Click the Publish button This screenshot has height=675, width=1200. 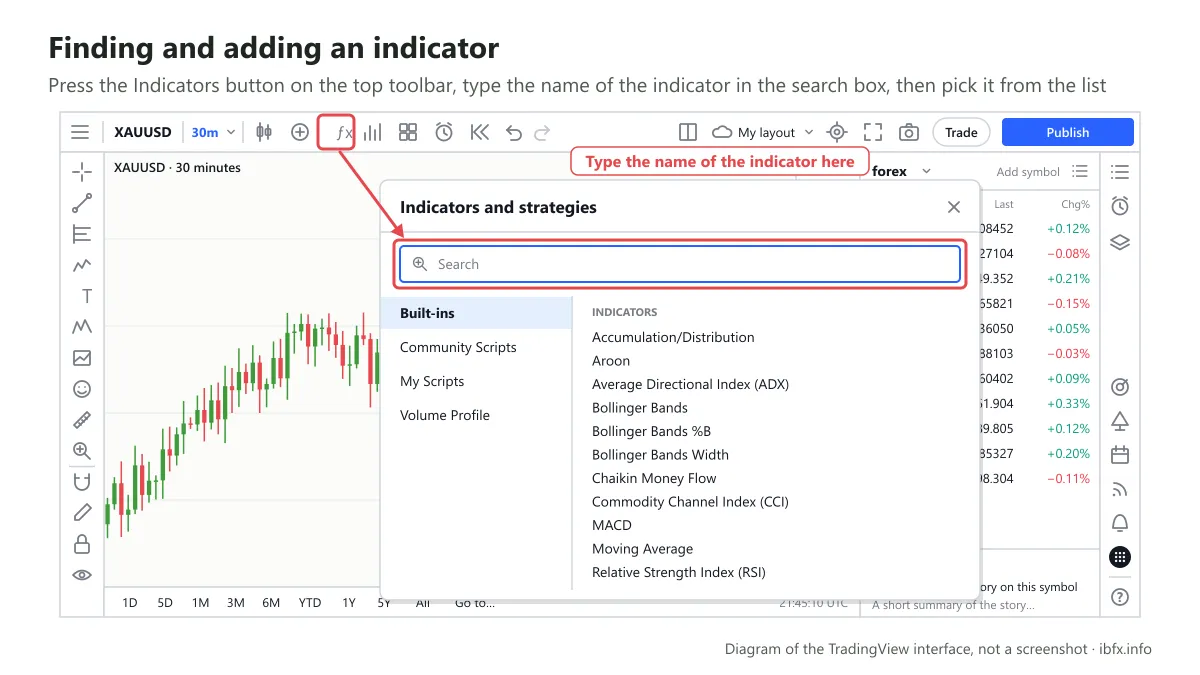point(1068,132)
